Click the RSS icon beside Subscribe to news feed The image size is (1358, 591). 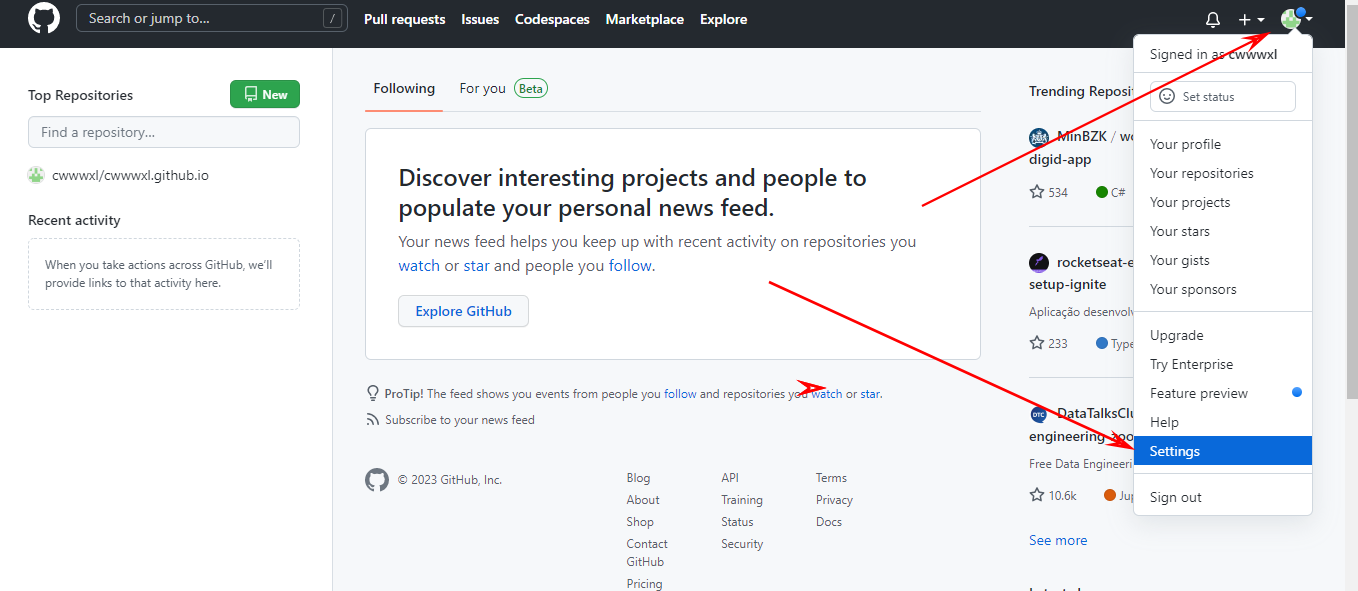[x=373, y=420]
